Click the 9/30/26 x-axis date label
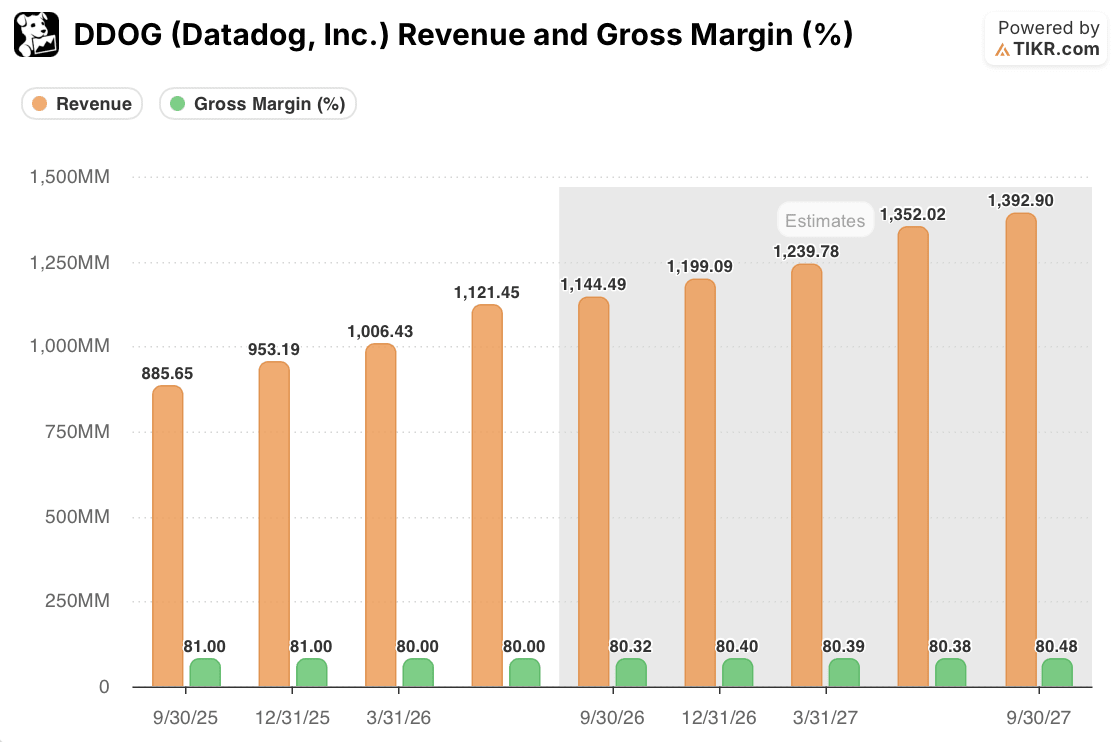This screenshot has height=742, width=1116. coord(612,718)
